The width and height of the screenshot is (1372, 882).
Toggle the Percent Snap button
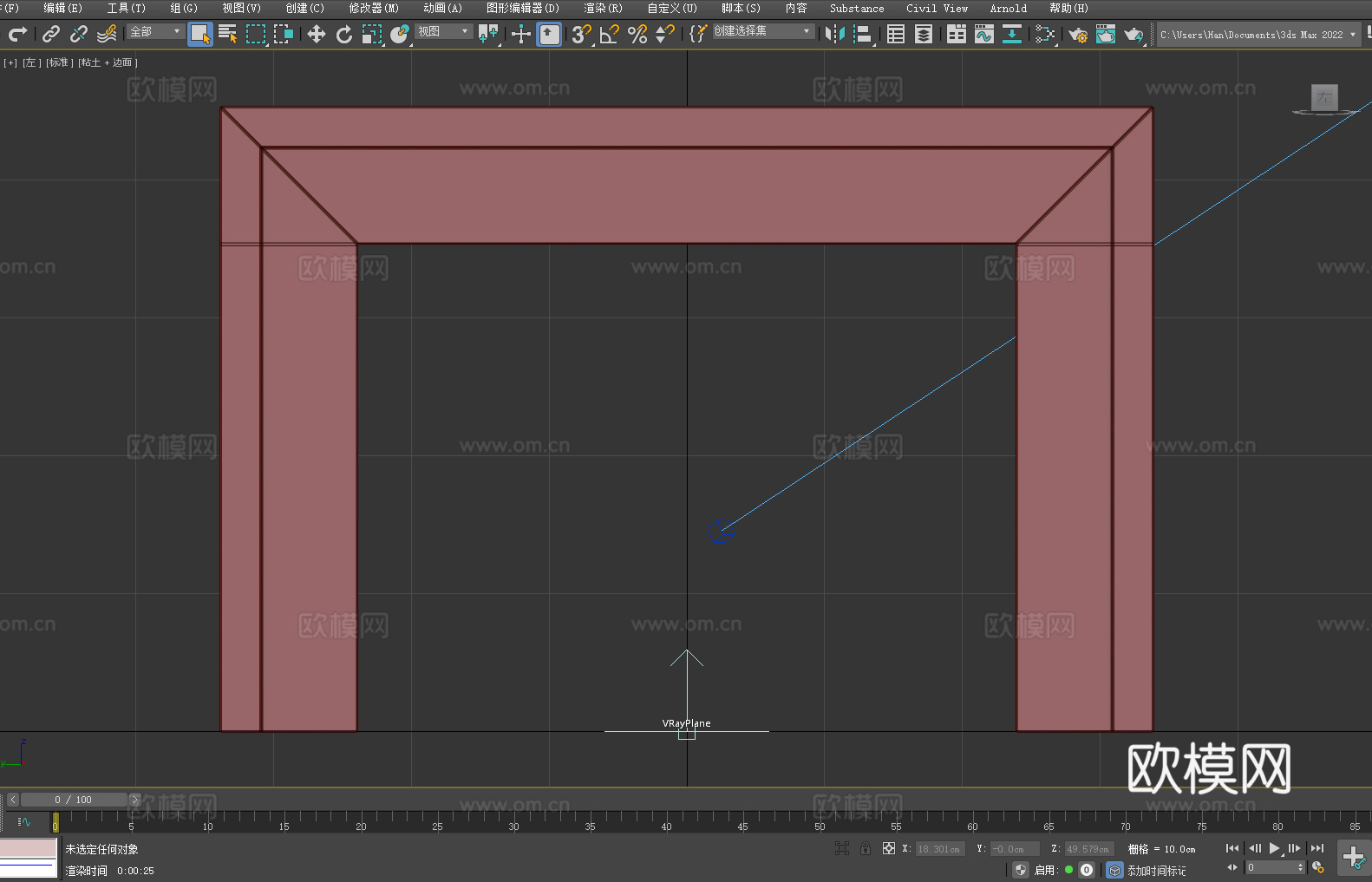tap(637, 34)
